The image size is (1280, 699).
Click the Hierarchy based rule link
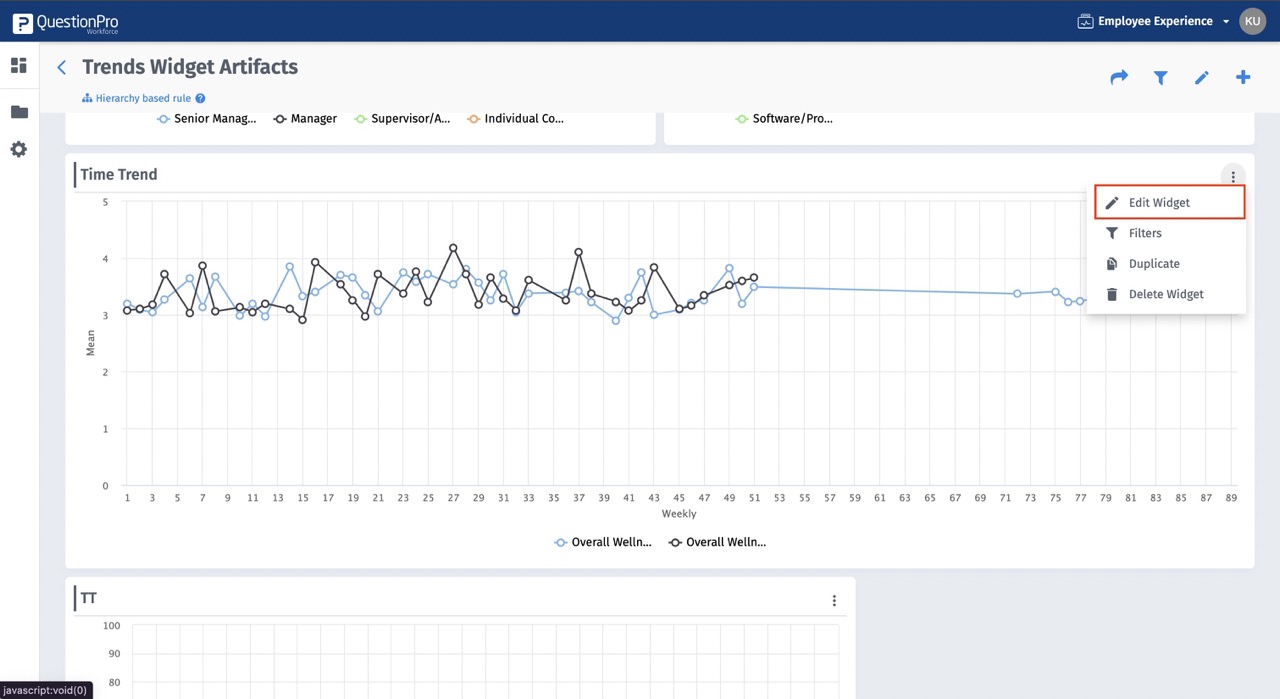[x=143, y=99]
